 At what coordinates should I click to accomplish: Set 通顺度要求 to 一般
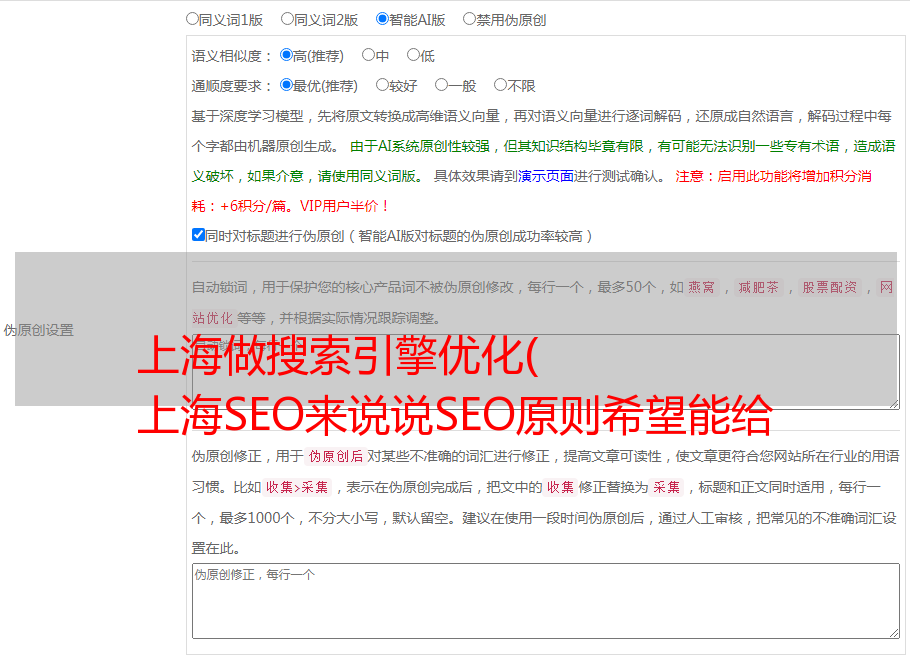tap(442, 85)
